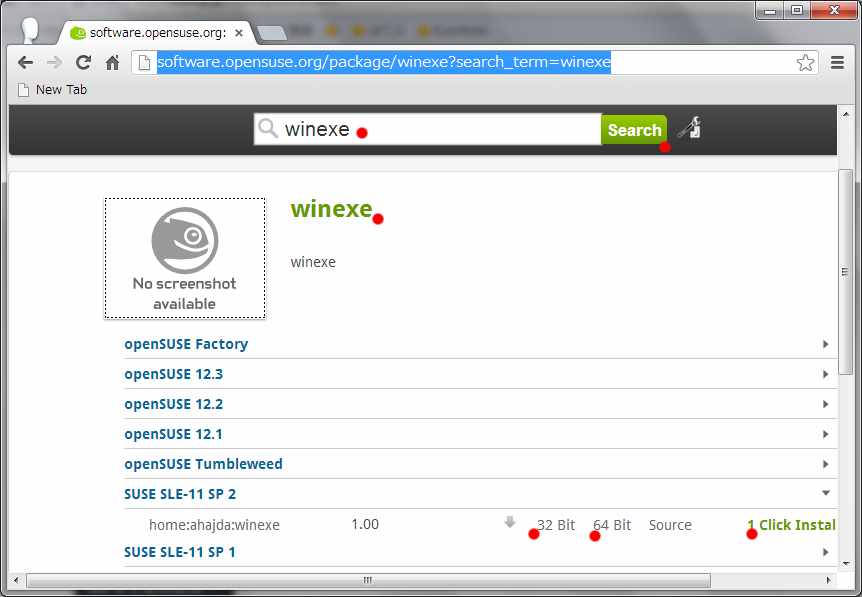The image size is (862, 597).
Task: Expand the SUSE SLE-11 SP 1 section
Action: (480, 552)
